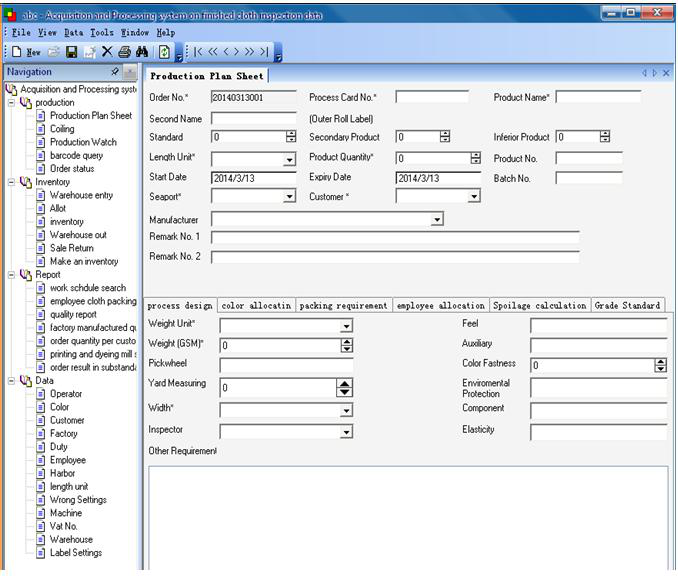The image size is (678, 576).
Task: Go to last record navigation icon
Action: [264, 52]
